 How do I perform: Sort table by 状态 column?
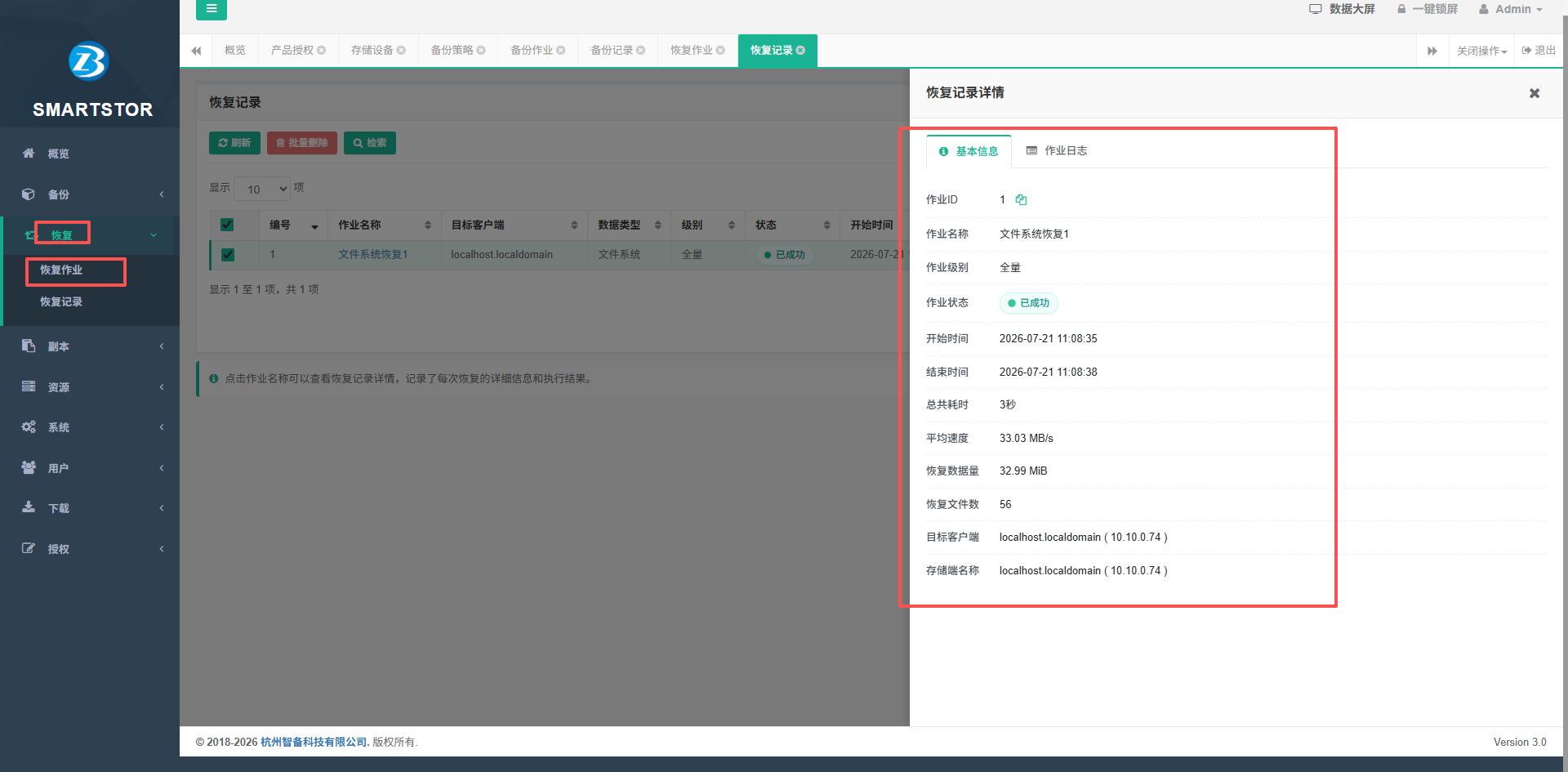coord(792,225)
